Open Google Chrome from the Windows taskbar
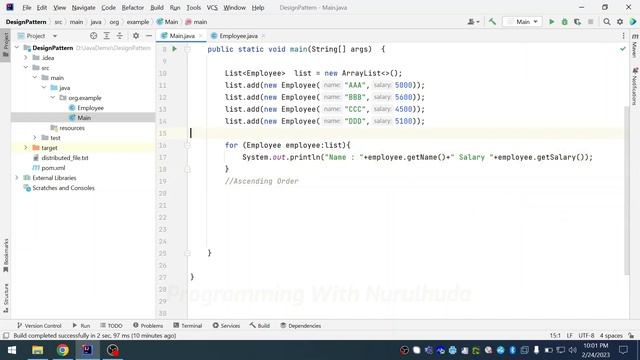This screenshot has height=360, width=640. click(62, 350)
